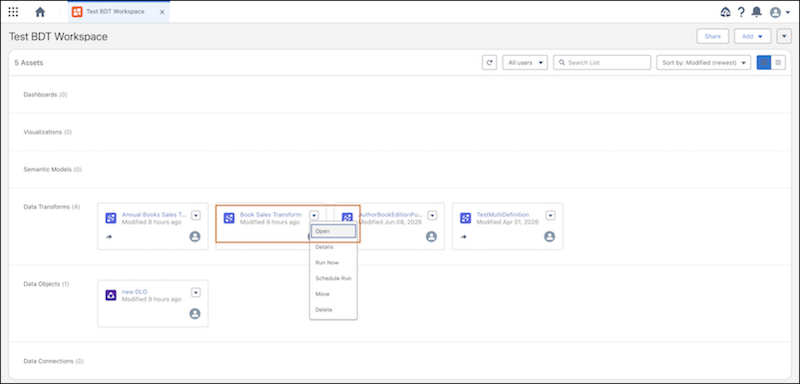Open the new DLO card dropdown

pyautogui.click(x=196, y=293)
